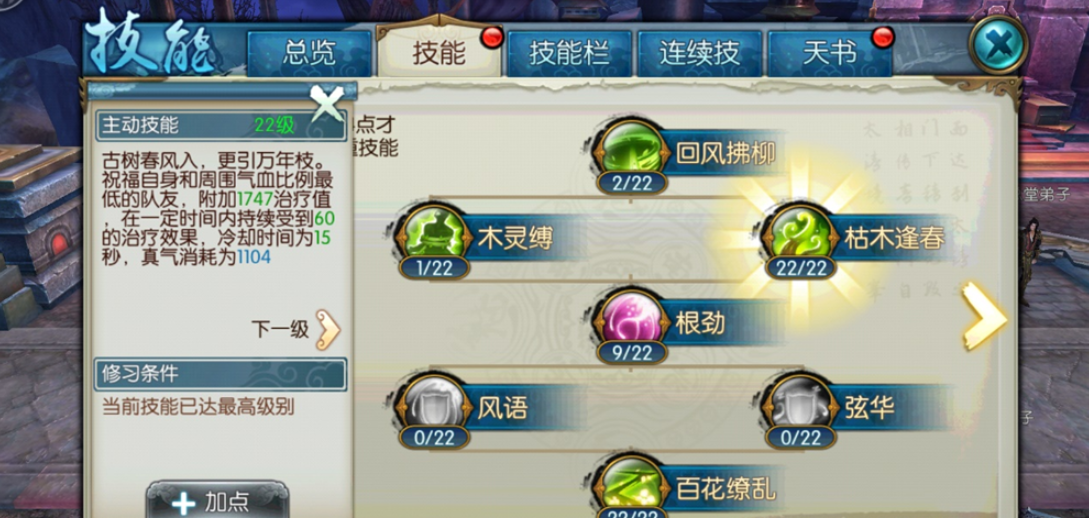Select the locked 弦华 skill icon

pos(801,404)
